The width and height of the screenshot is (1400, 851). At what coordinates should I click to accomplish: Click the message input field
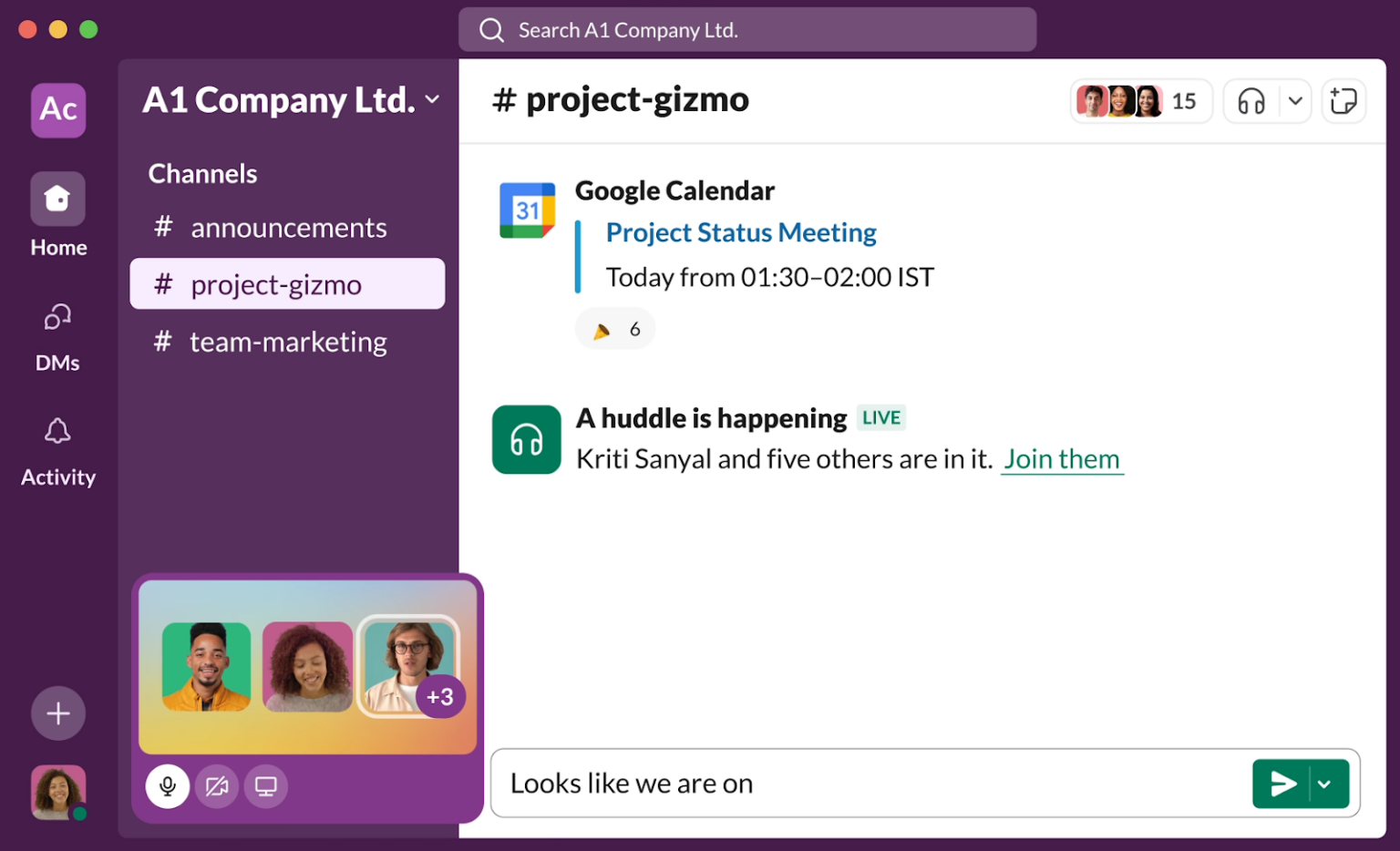pos(820,783)
